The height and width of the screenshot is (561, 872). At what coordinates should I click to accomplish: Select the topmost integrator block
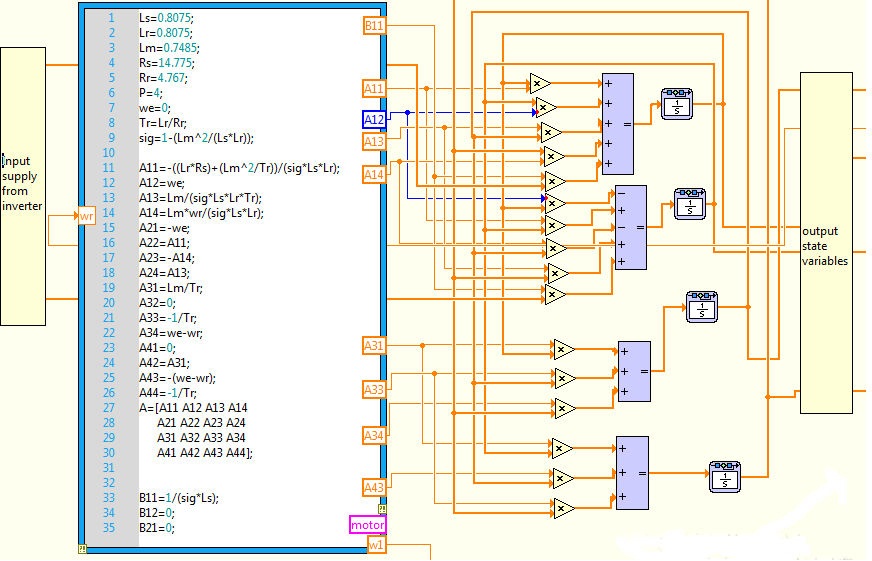677,103
